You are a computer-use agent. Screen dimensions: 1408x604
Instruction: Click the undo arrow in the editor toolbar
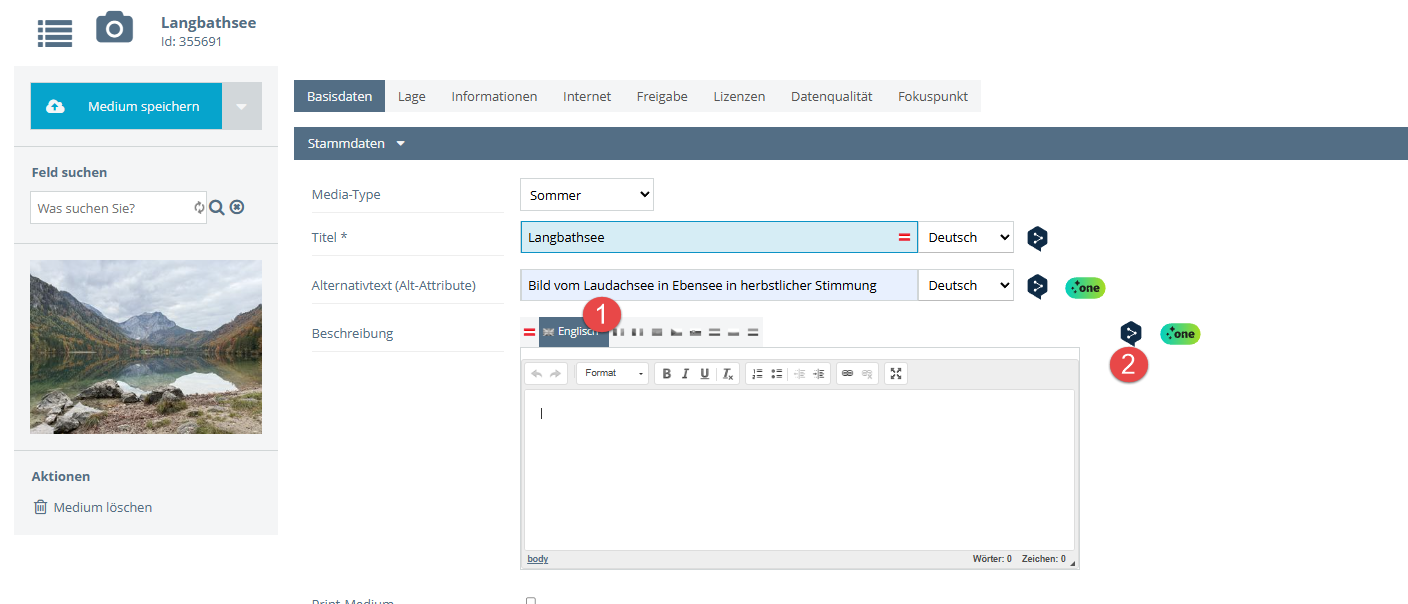[537, 373]
